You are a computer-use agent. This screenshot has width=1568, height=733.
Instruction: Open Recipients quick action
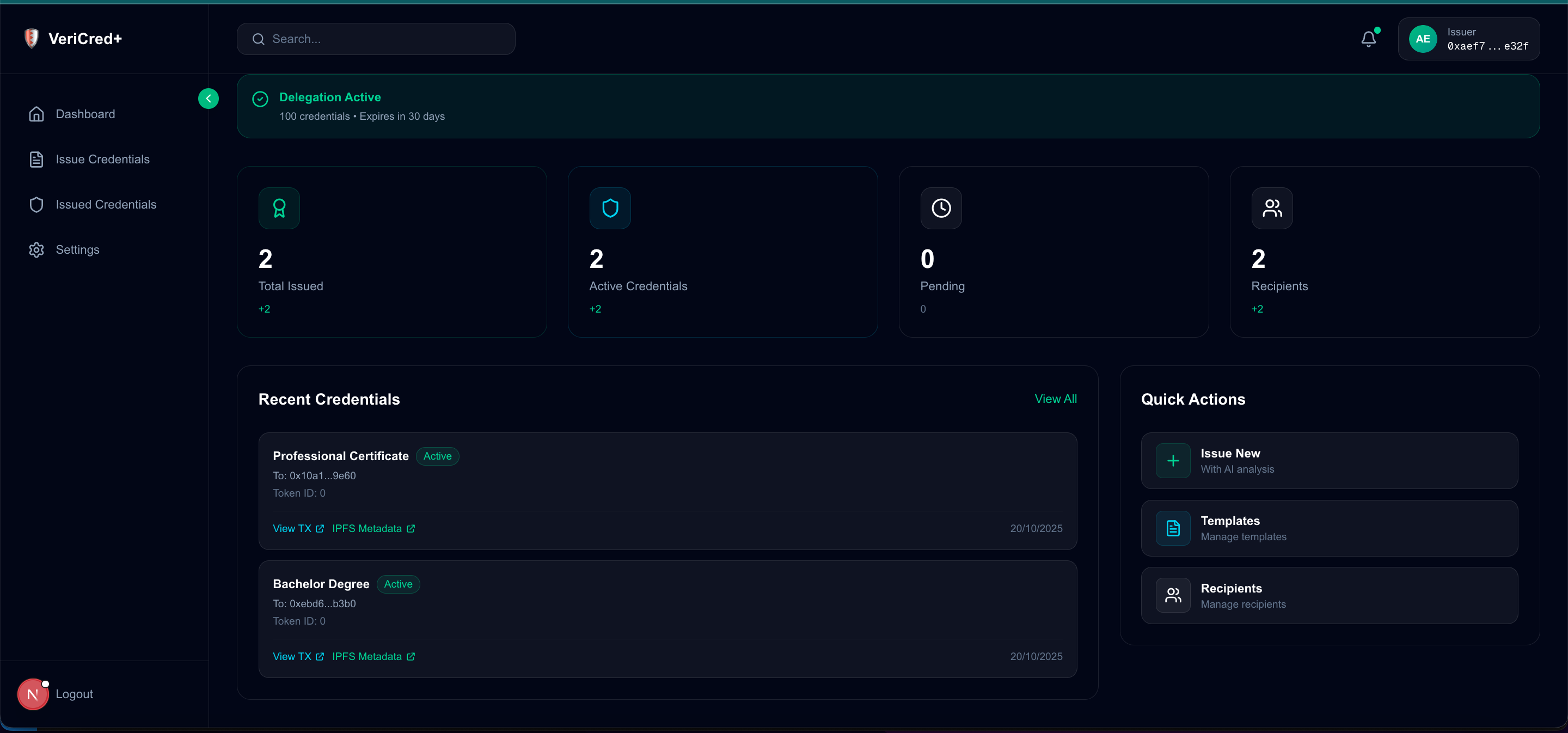(x=1329, y=595)
